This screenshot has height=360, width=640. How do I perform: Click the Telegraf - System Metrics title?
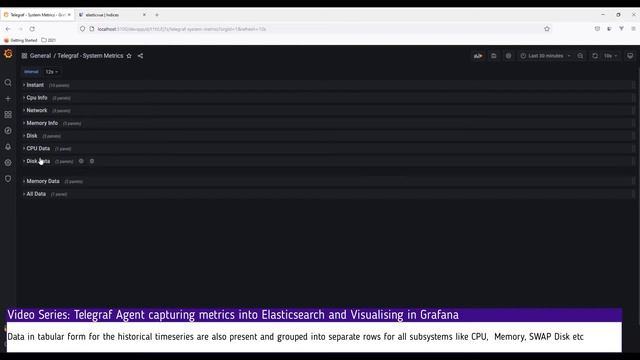coord(90,56)
